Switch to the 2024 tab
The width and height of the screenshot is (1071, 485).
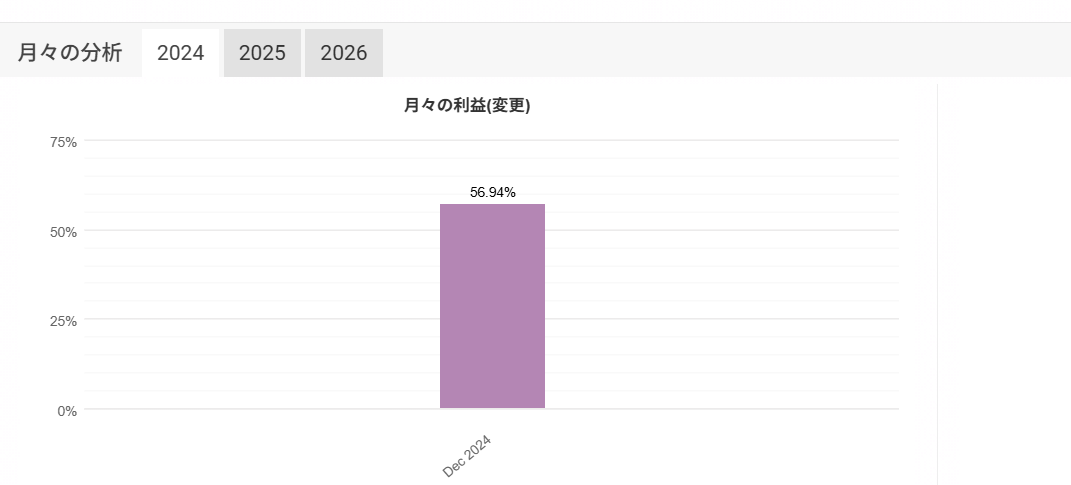[x=181, y=53]
